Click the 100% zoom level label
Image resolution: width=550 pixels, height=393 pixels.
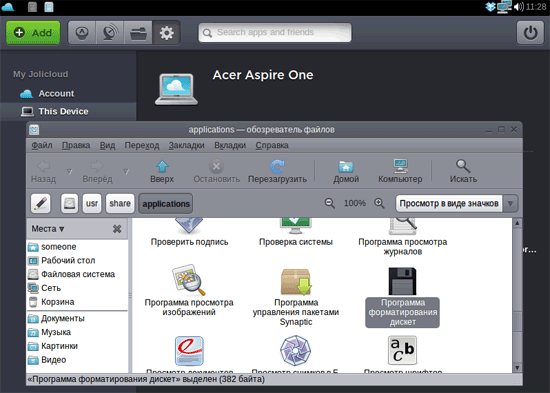click(355, 203)
